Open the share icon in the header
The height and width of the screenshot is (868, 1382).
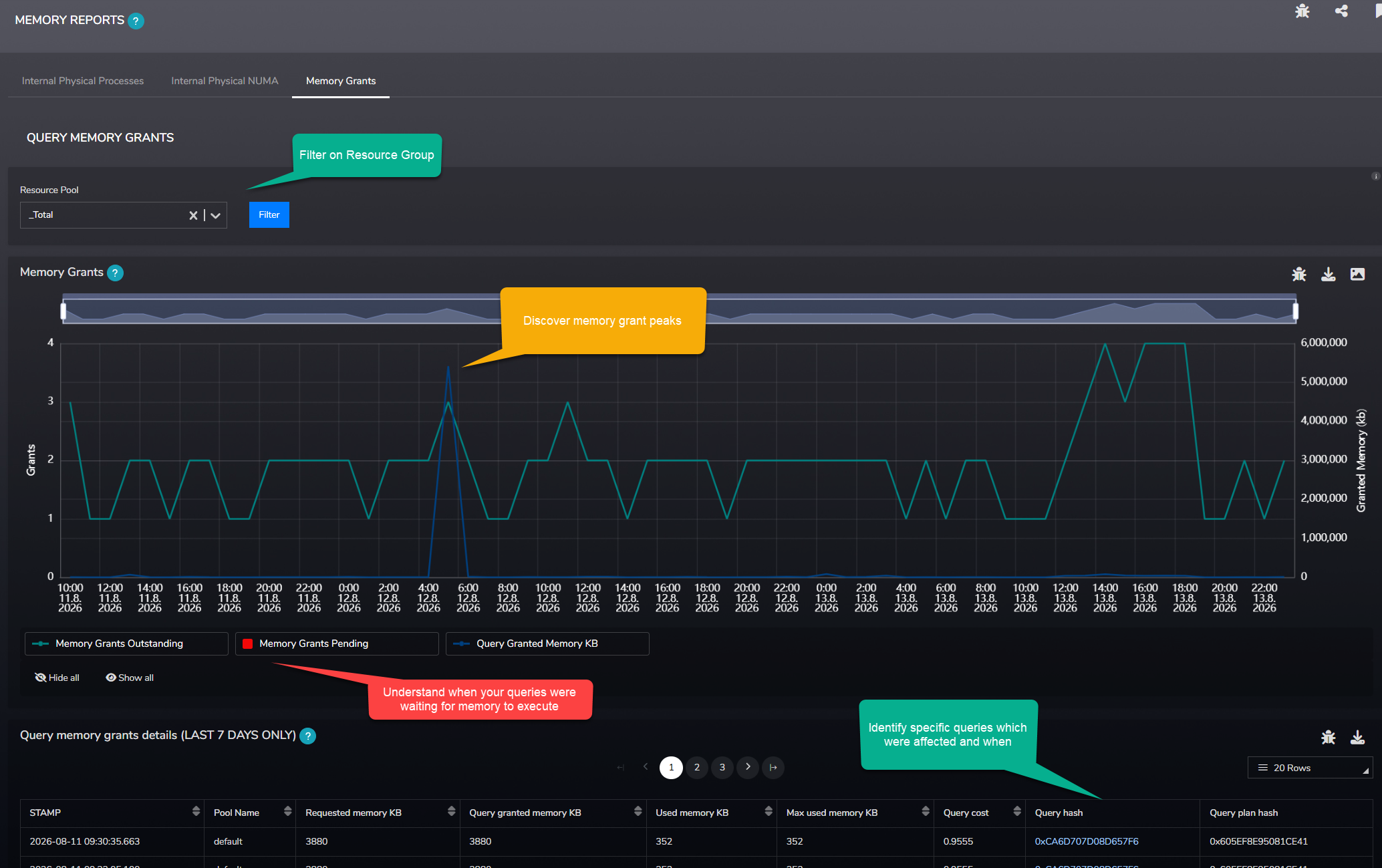point(1341,11)
